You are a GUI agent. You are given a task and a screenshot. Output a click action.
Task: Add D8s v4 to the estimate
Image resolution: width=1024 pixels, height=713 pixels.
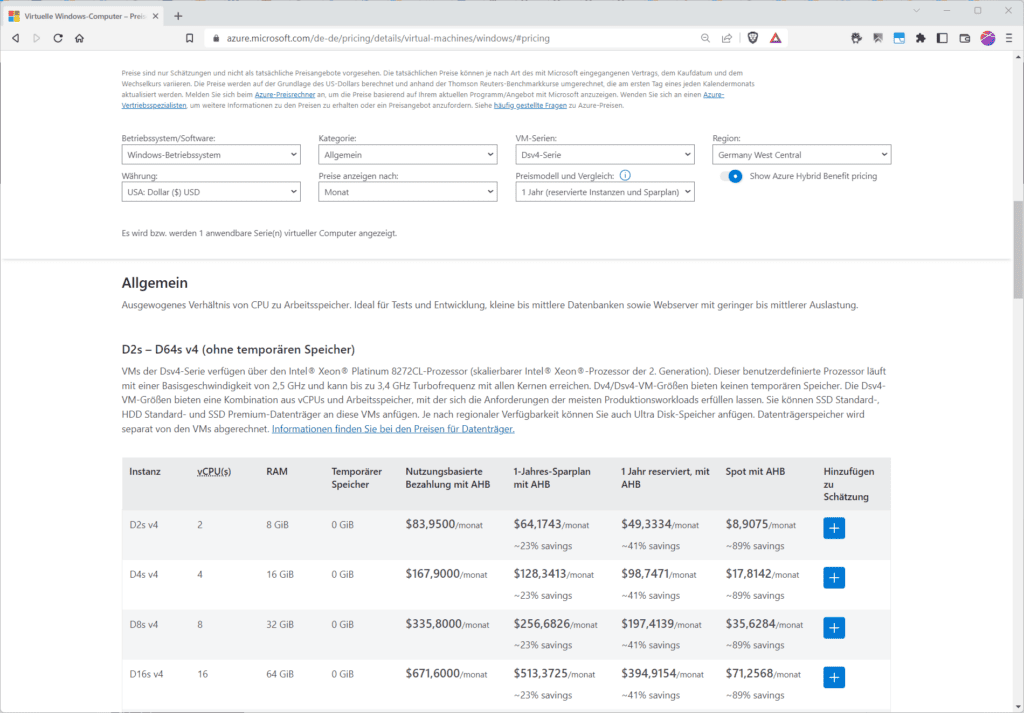(834, 627)
